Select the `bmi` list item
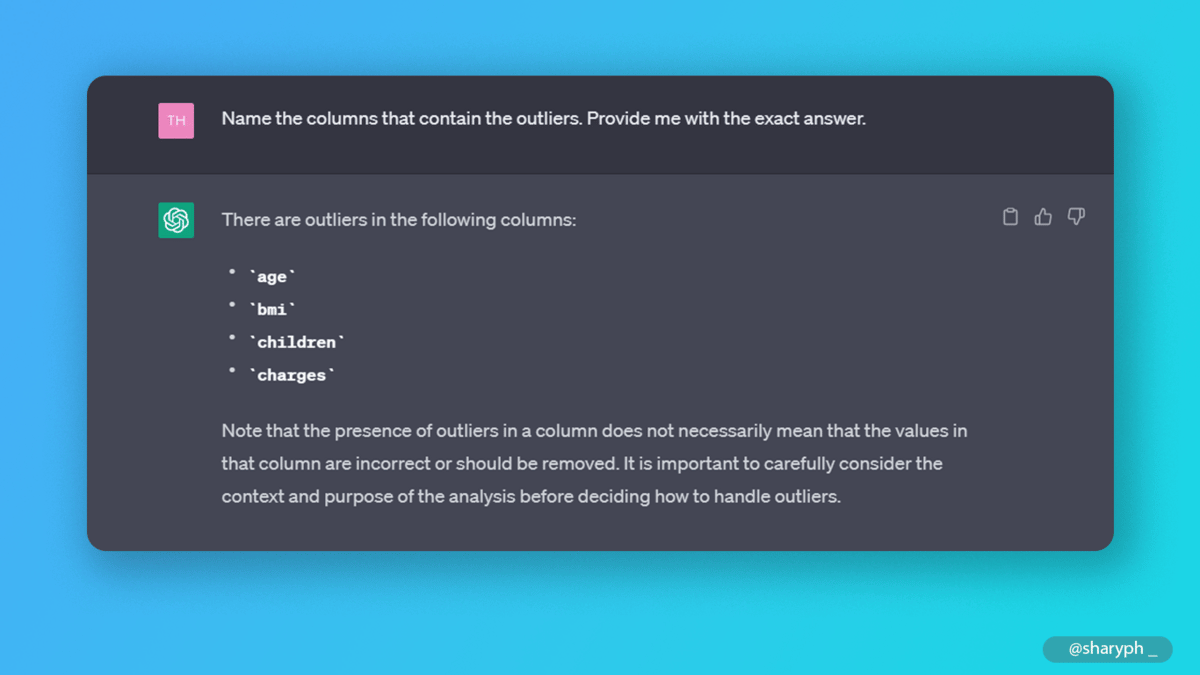 tap(272, 310)
